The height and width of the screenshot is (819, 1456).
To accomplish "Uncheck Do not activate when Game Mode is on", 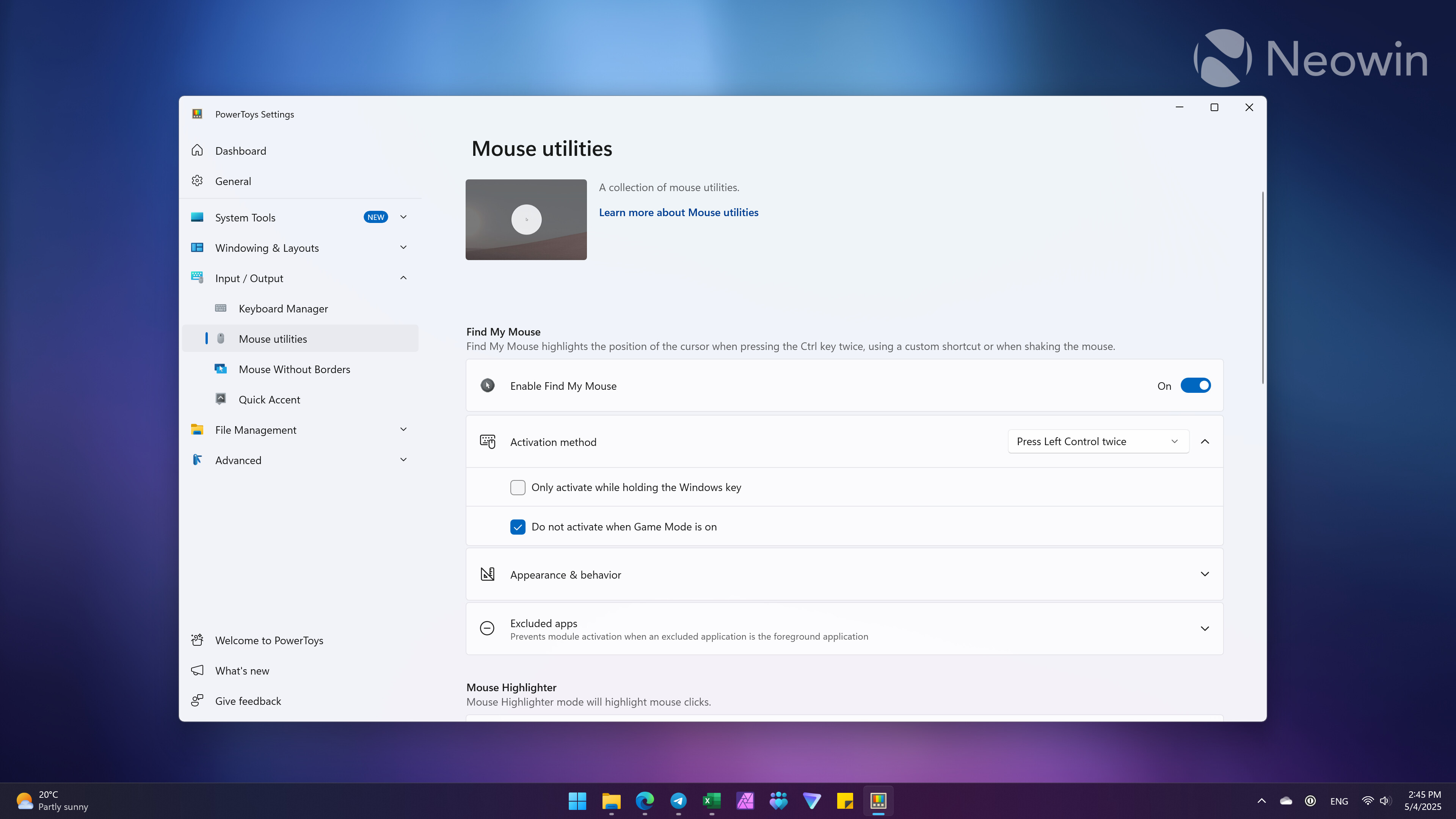I will pos(518,527).
